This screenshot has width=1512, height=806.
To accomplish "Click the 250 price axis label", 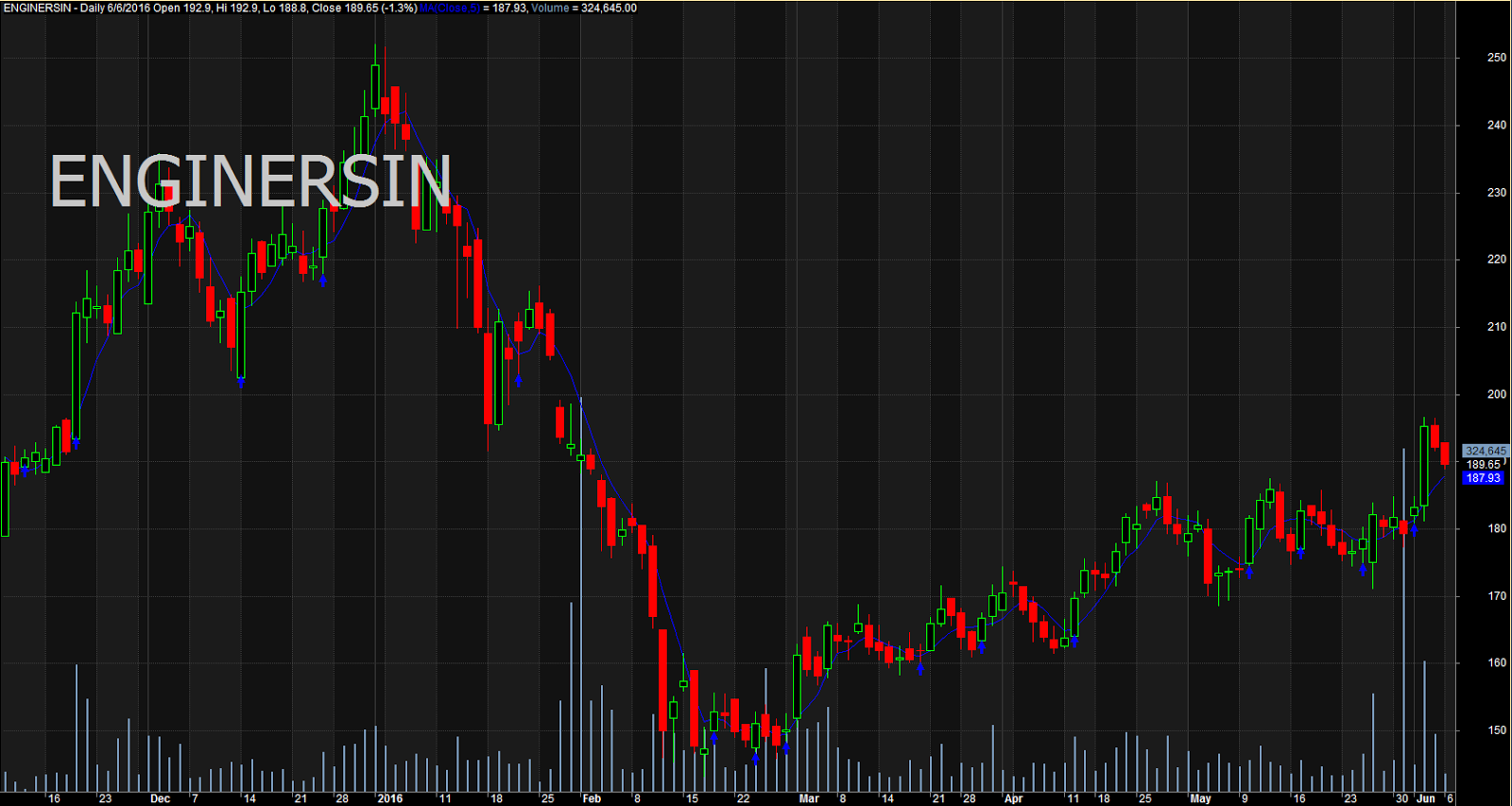I will (1497, 58).
